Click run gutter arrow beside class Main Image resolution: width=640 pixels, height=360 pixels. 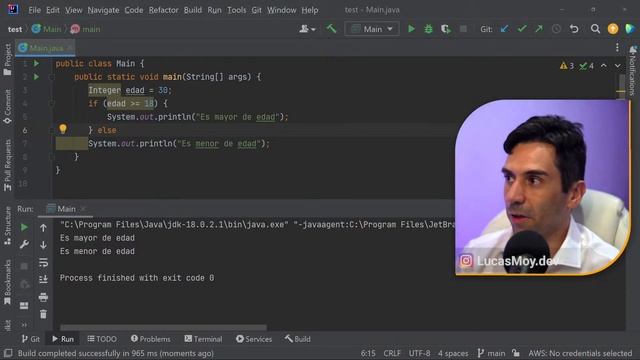pos(36,64)
